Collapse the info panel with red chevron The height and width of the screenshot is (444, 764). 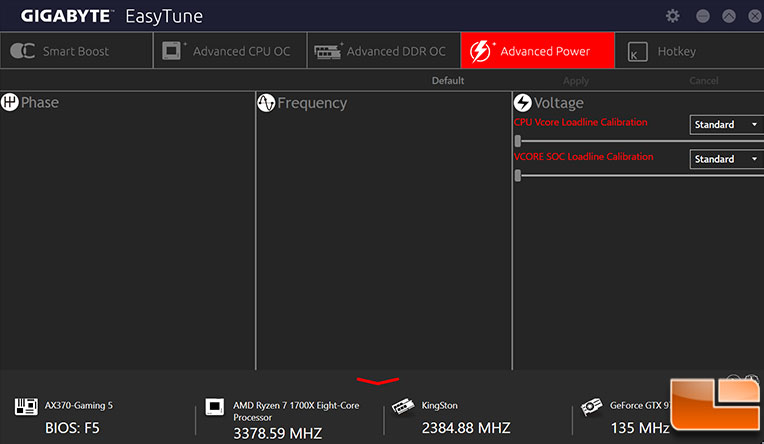click(378, 380)
